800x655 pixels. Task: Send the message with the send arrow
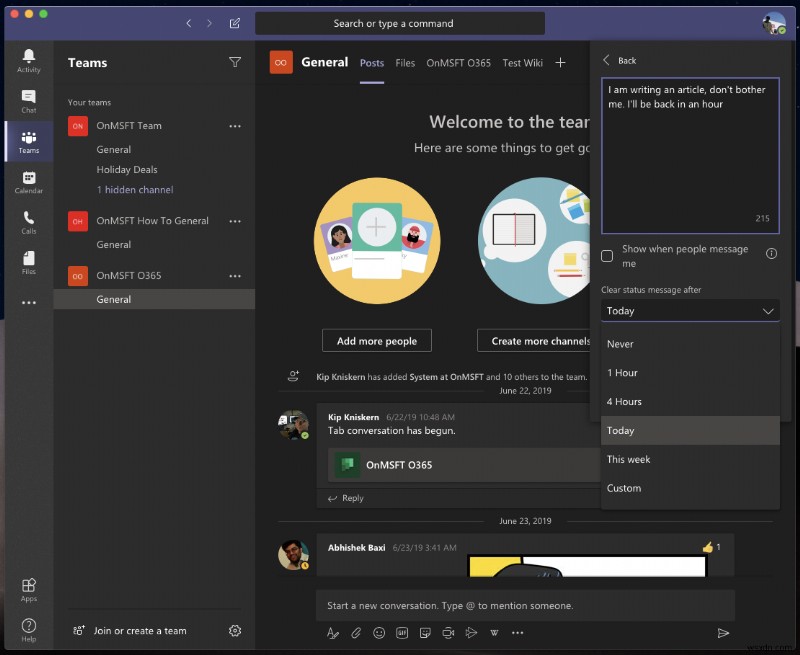[x=724, y=632]
